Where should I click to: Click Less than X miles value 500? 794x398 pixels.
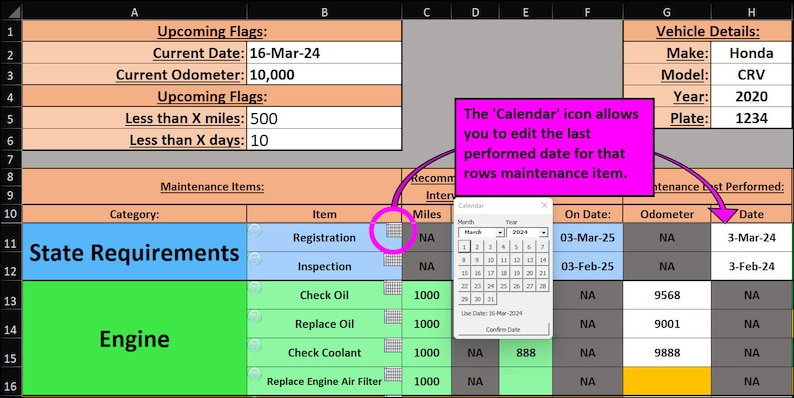324,118
